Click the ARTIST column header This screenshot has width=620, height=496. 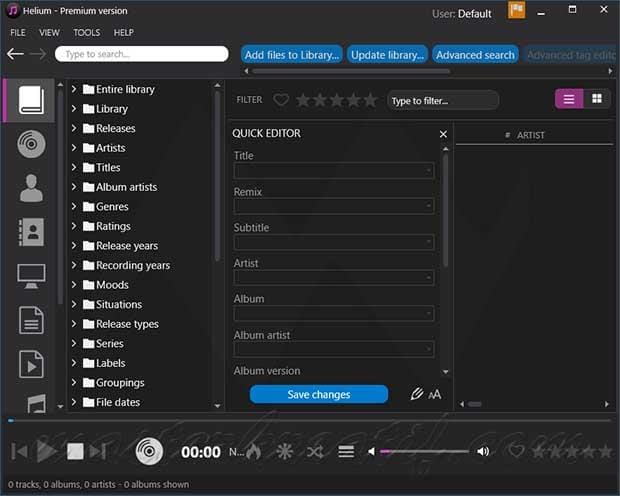pos(530,135)
